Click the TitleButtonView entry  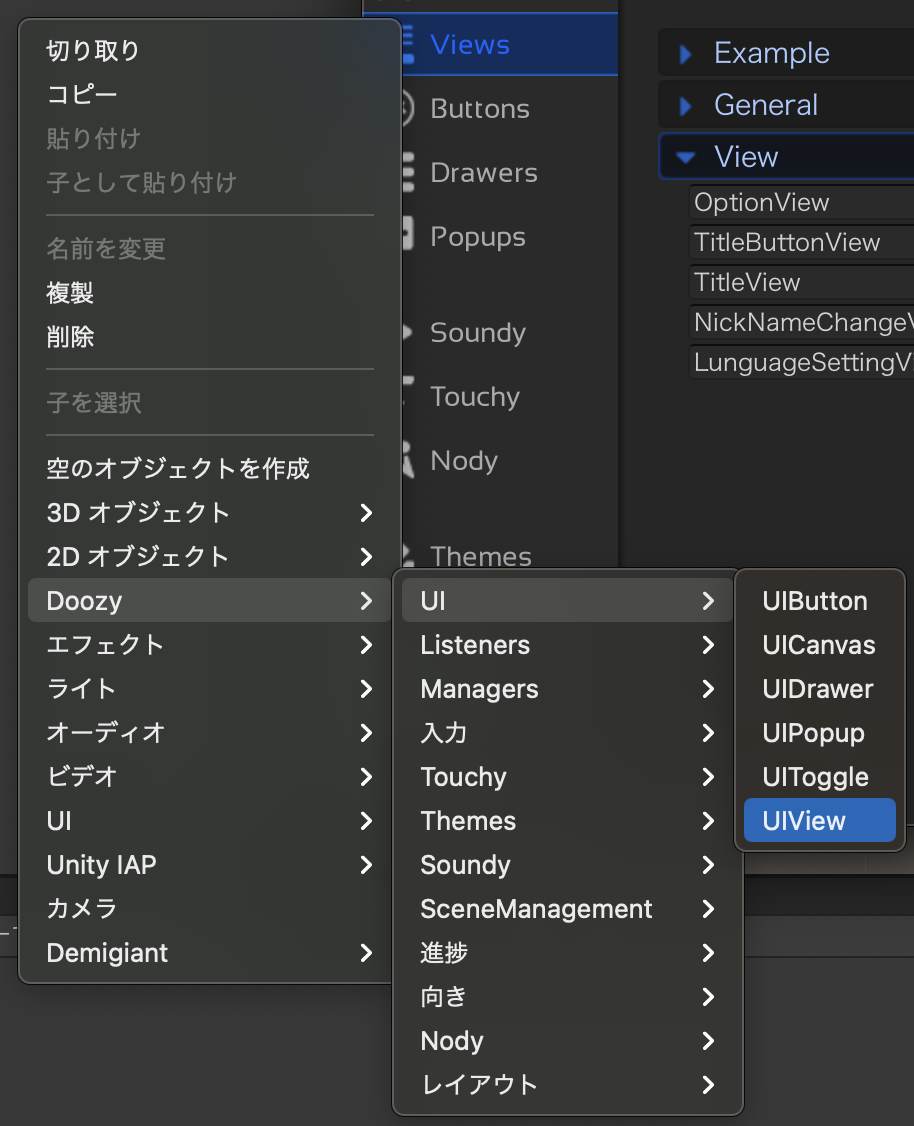click(801, 243)
